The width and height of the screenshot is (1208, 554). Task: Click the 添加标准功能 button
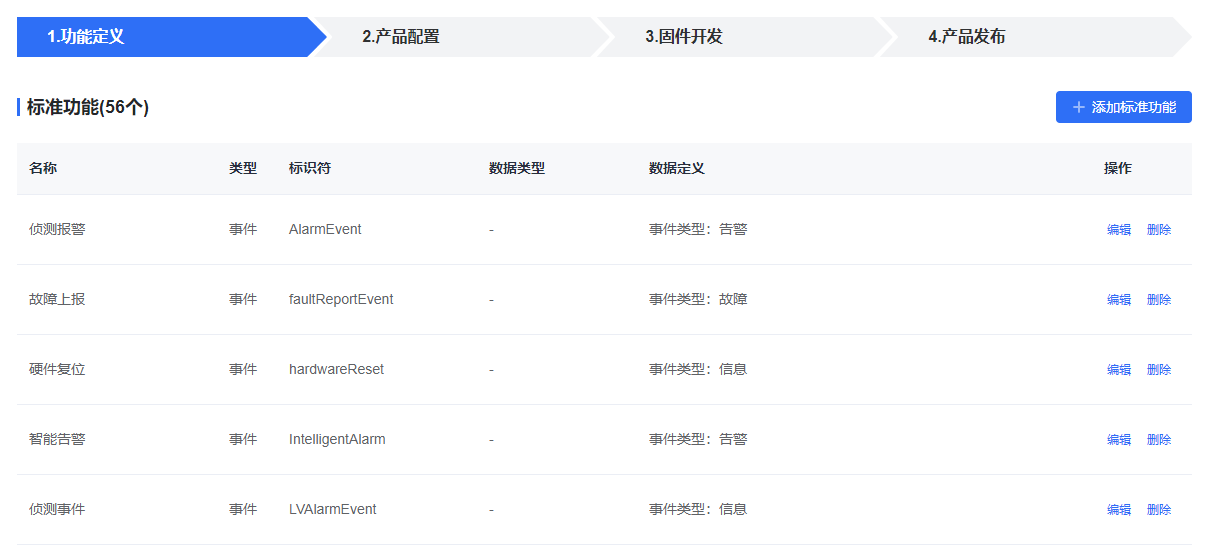coord(1124,107)
